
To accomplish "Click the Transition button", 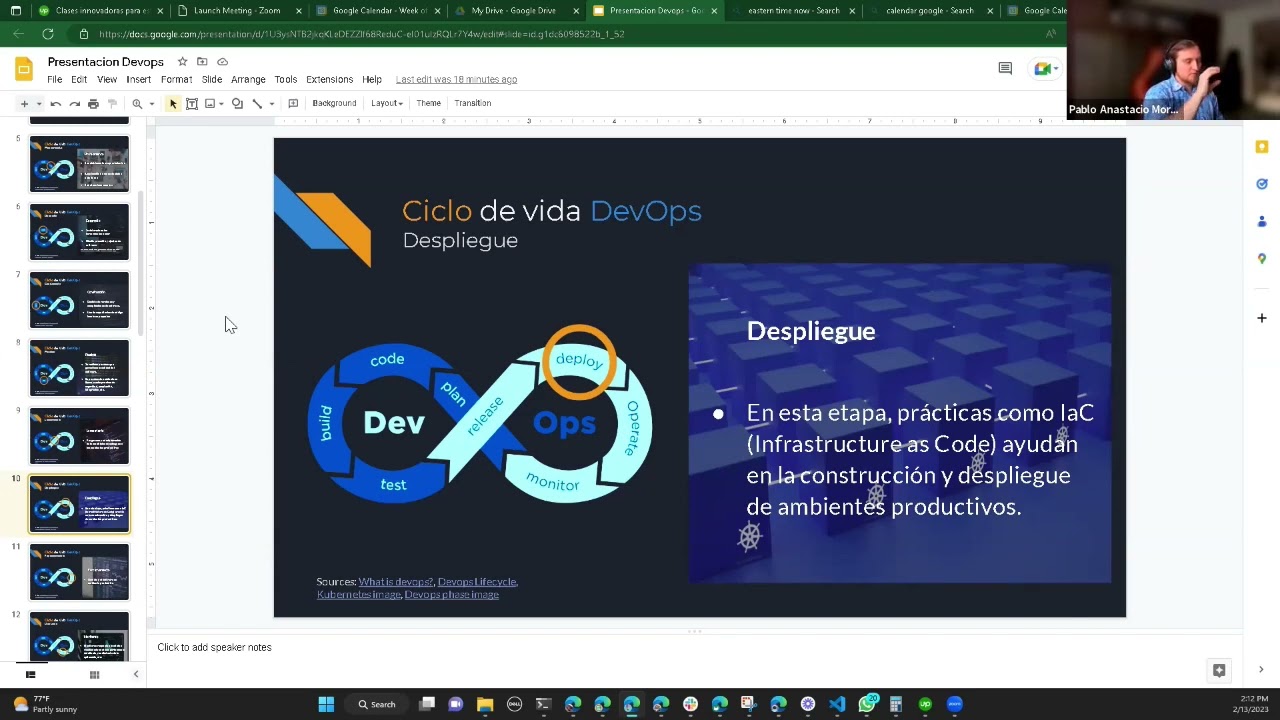I will (x=472, y=103).
